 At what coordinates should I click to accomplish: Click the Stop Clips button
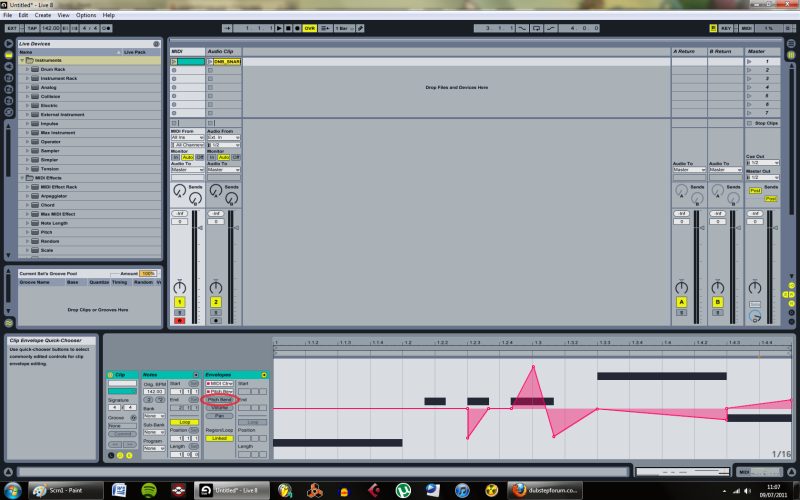click(763, 123)
